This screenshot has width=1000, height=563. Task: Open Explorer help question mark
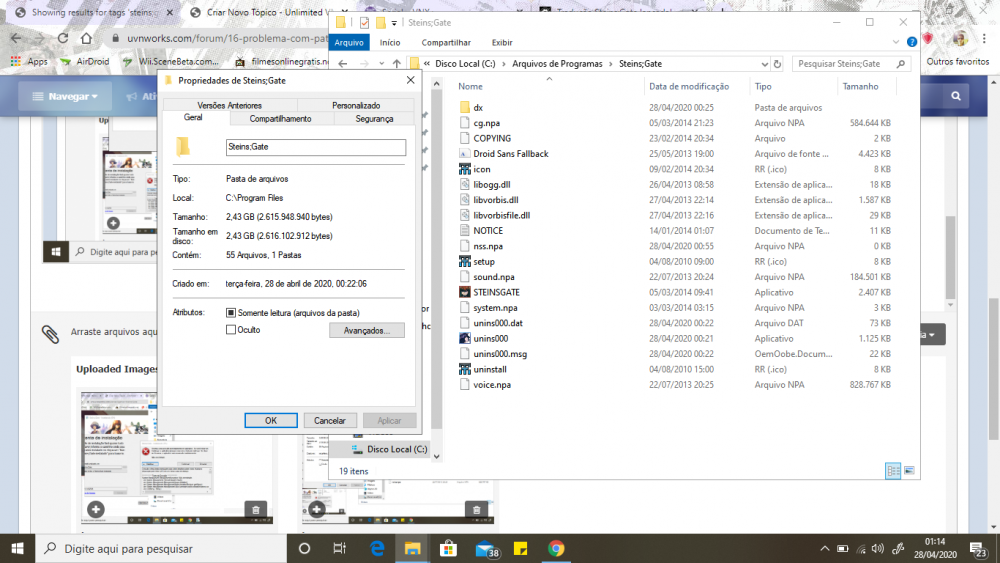[x=912, y=42]
